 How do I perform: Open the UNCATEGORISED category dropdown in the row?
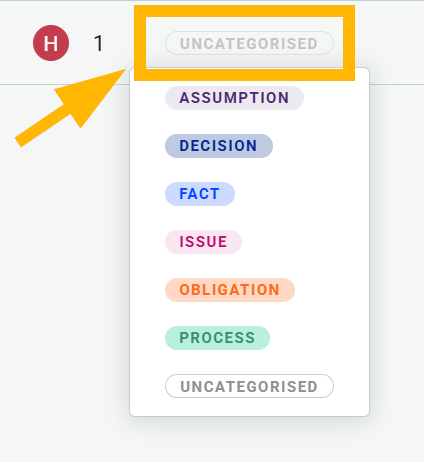pyautogui.click(x=249, y=43)
